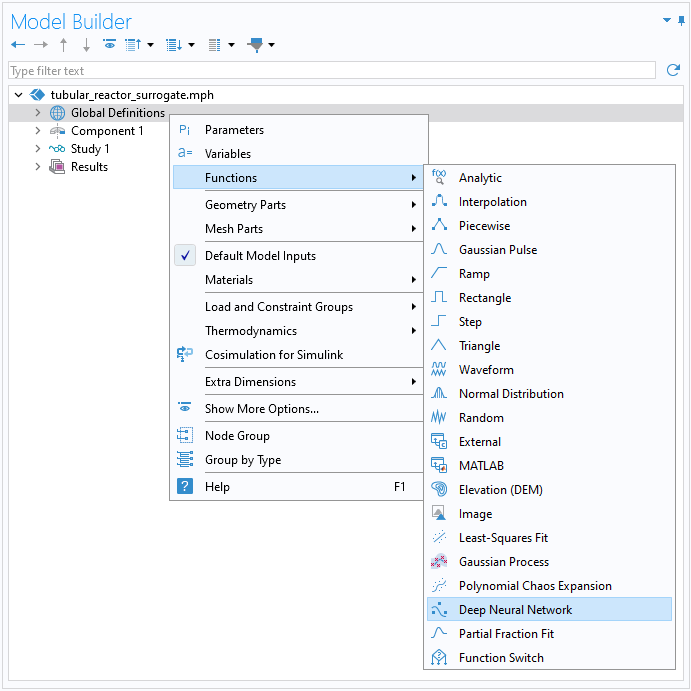Expand the Results node

click(x=38, y=167)
